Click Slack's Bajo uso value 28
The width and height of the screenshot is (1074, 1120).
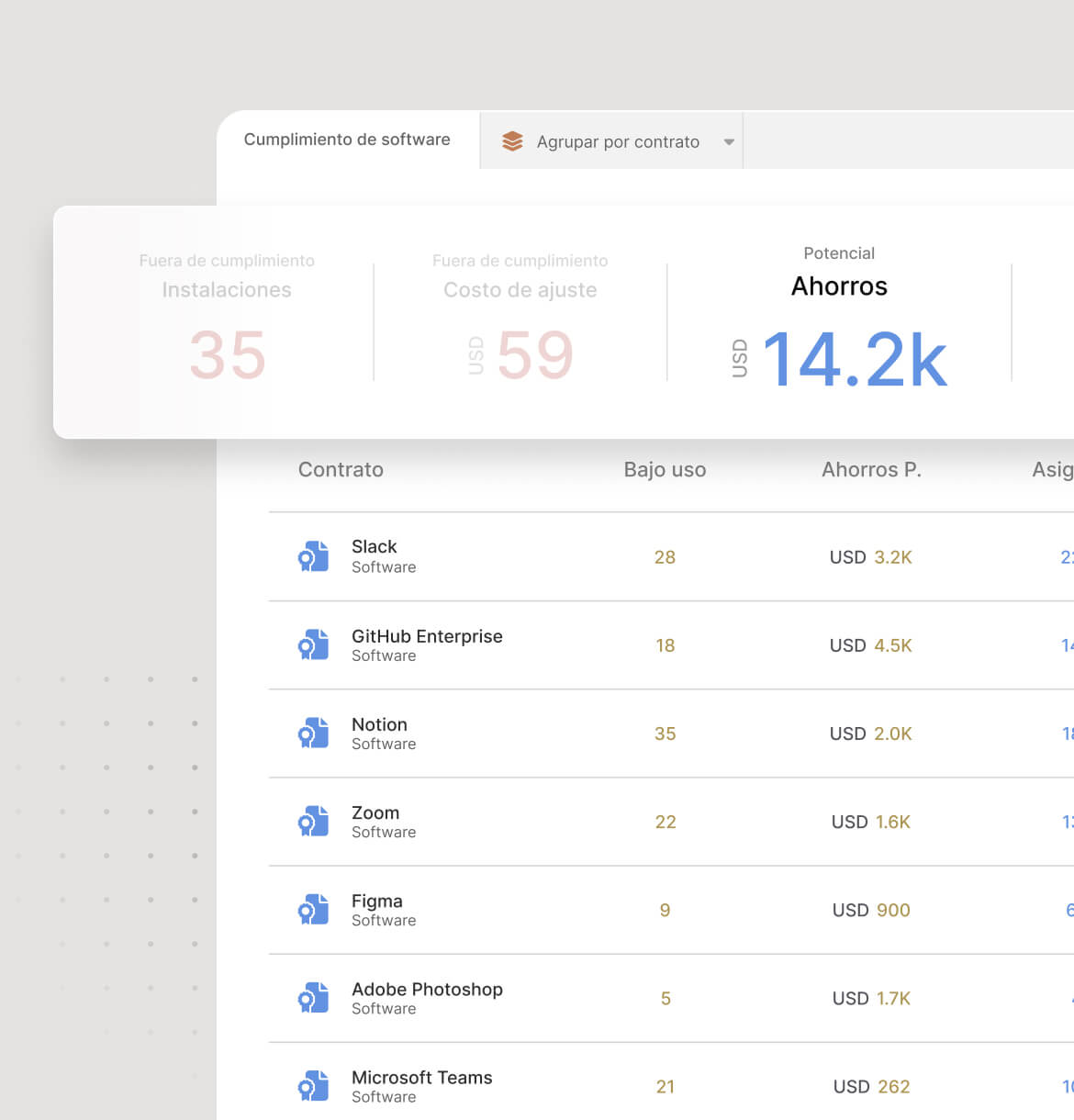point(665,557)
